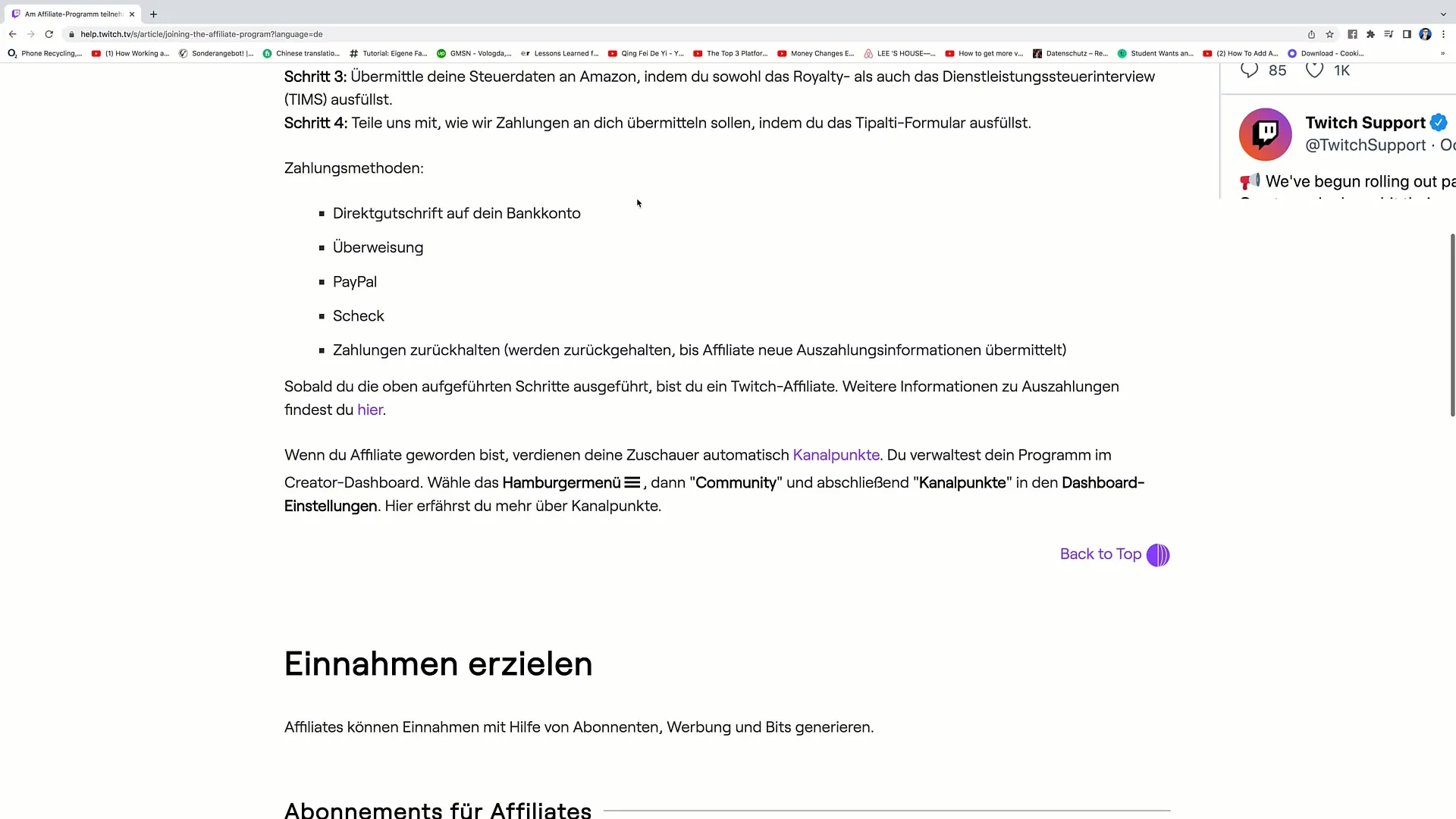Open the Qing Fei De Yi bookmark

click(x=646, y=54)
